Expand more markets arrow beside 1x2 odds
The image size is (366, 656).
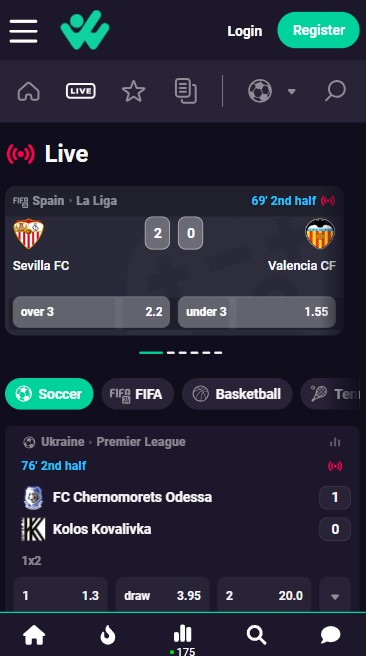pos(335,595)
